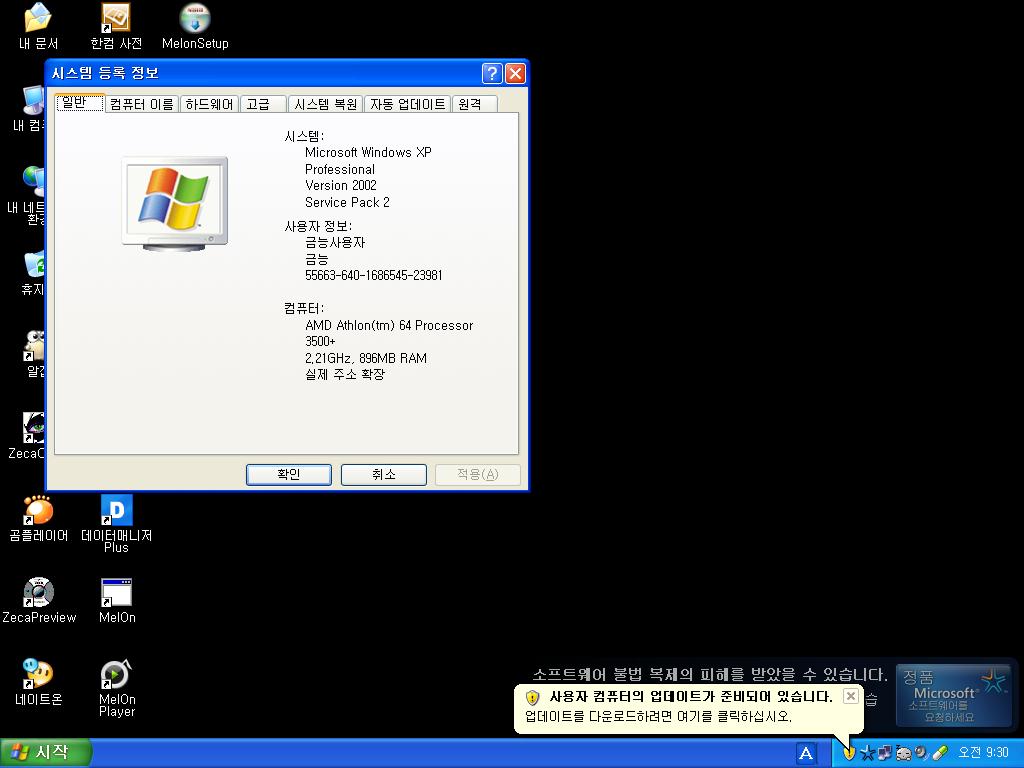
Task: Switch to the 자동 업데이트 tab
Action: (x=408, y=104)
